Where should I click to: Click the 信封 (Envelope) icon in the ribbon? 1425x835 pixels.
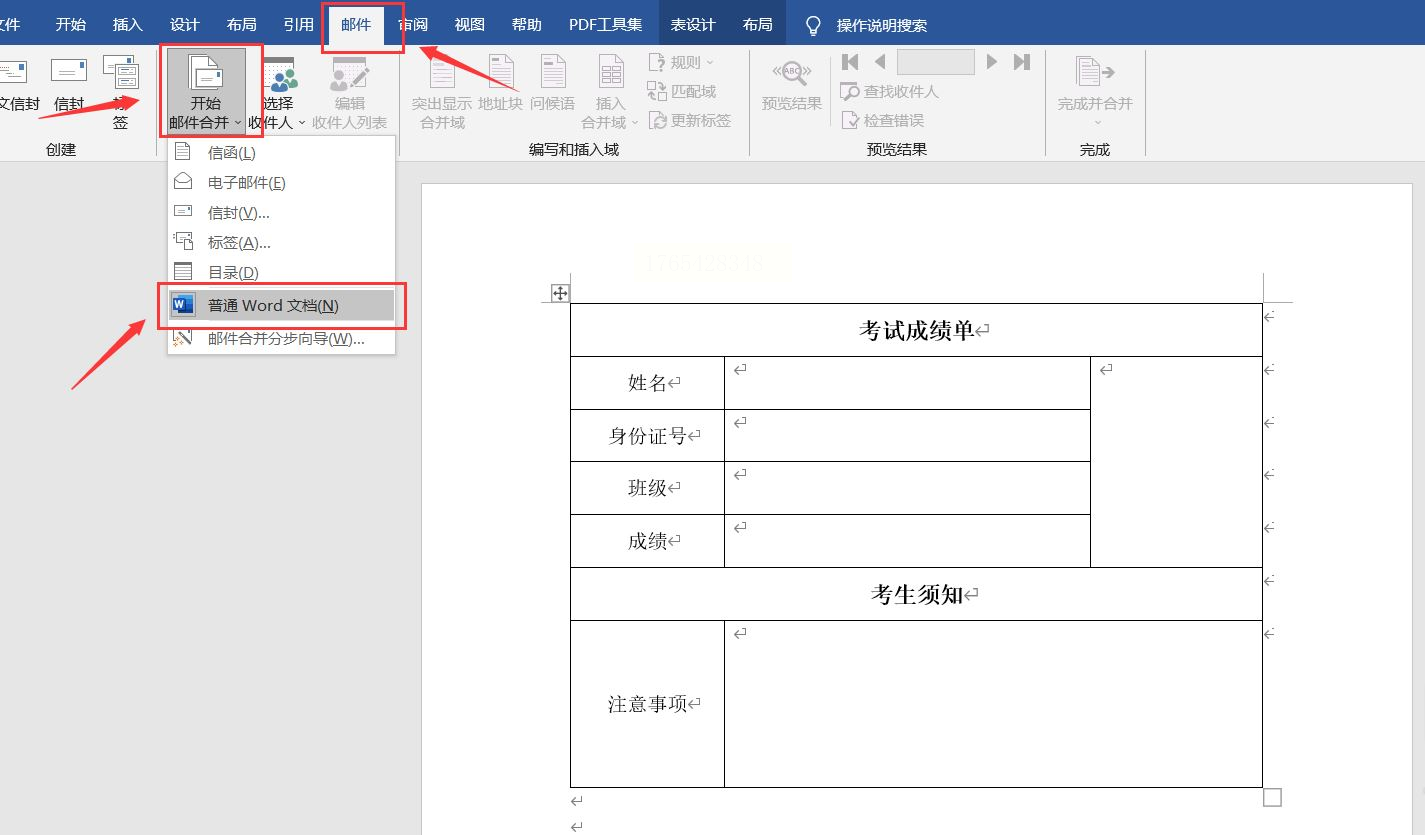pyautogui.click(x=69, y=73)
